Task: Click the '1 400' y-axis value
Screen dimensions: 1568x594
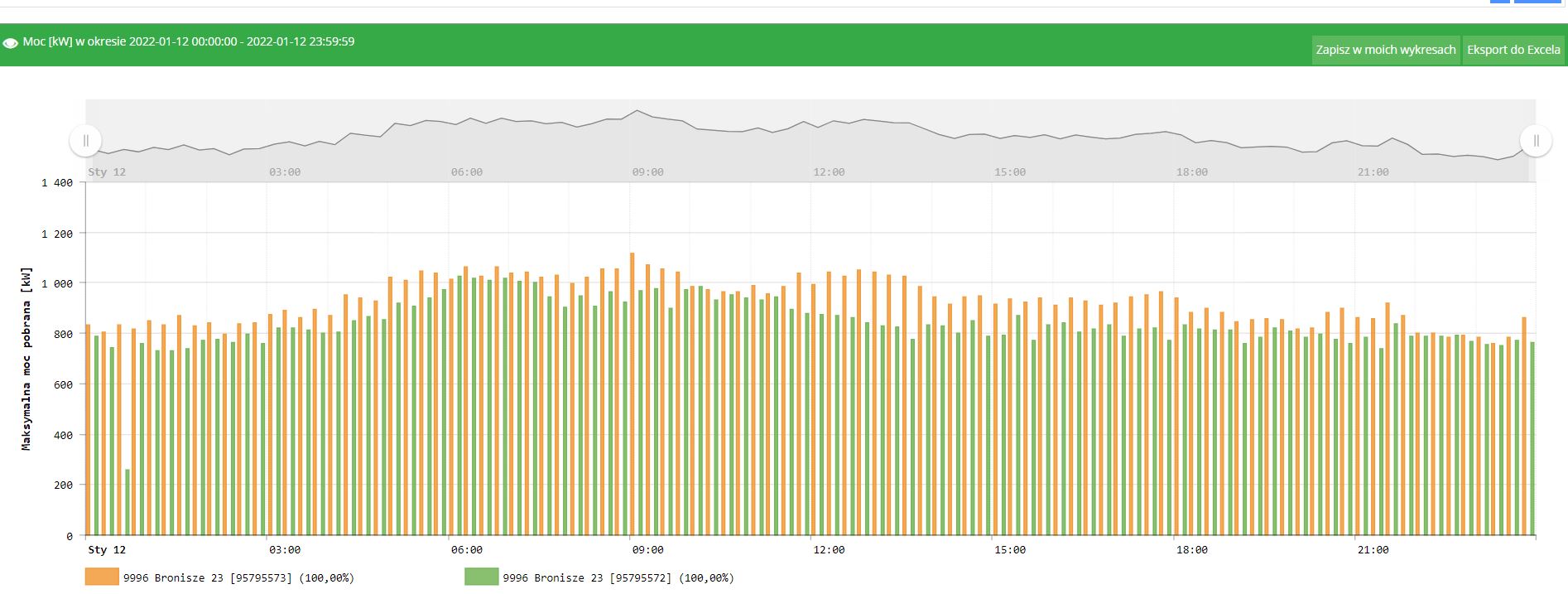Action: [x=57, y=183]
